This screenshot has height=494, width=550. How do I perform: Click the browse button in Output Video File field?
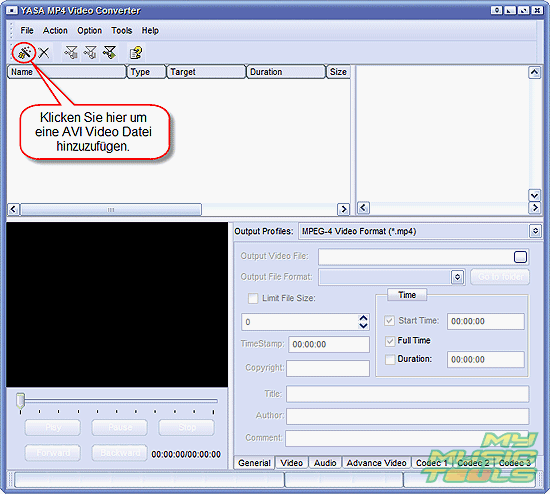tap(520, 257)
